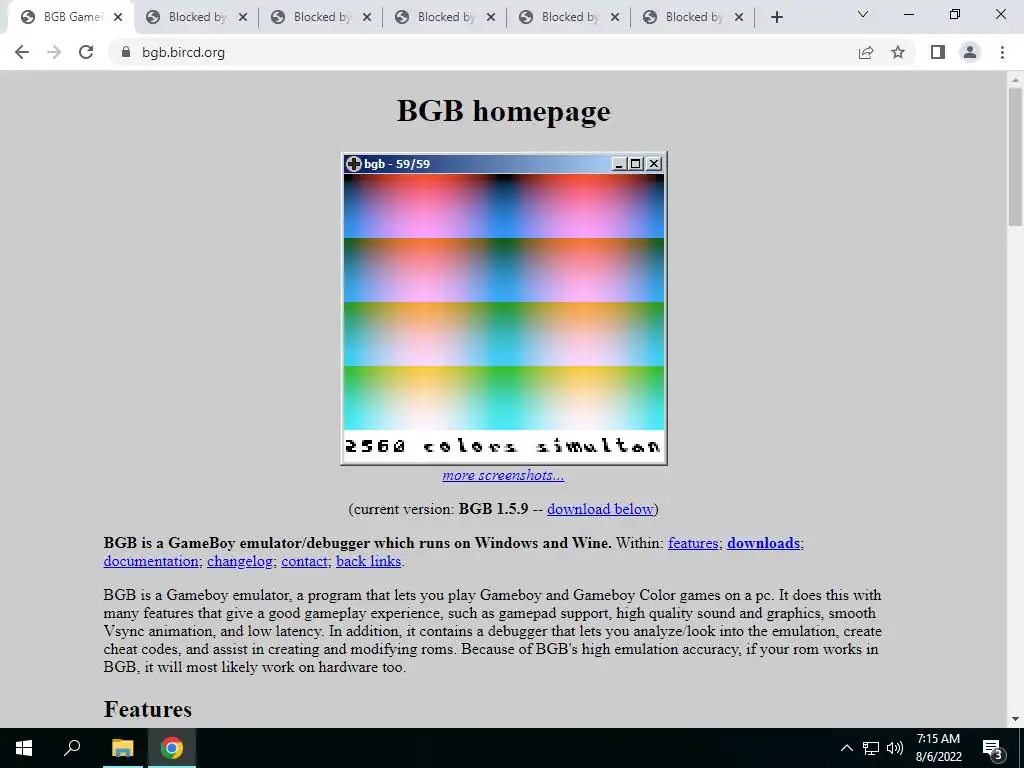Jump to the features section link
This screenshot has height=768, width=1024.
pos(693,543)
